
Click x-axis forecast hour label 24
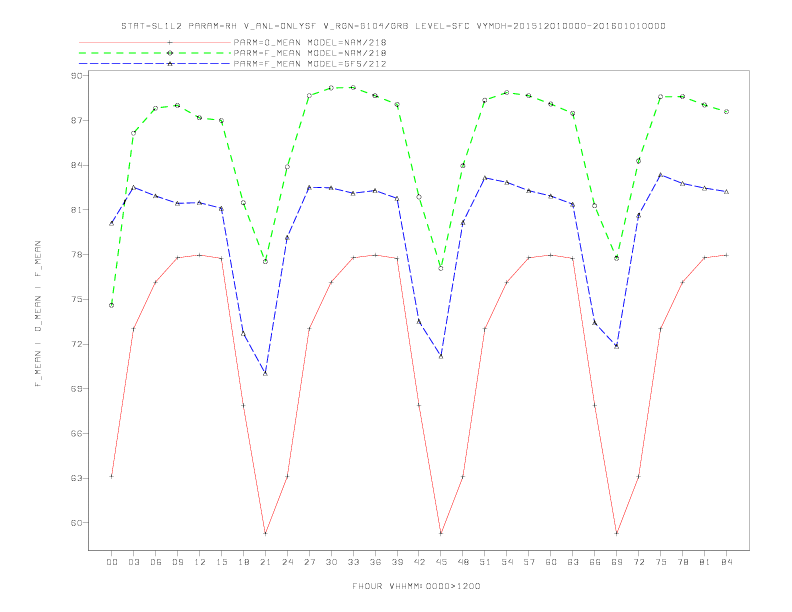(x=287, y=562)
